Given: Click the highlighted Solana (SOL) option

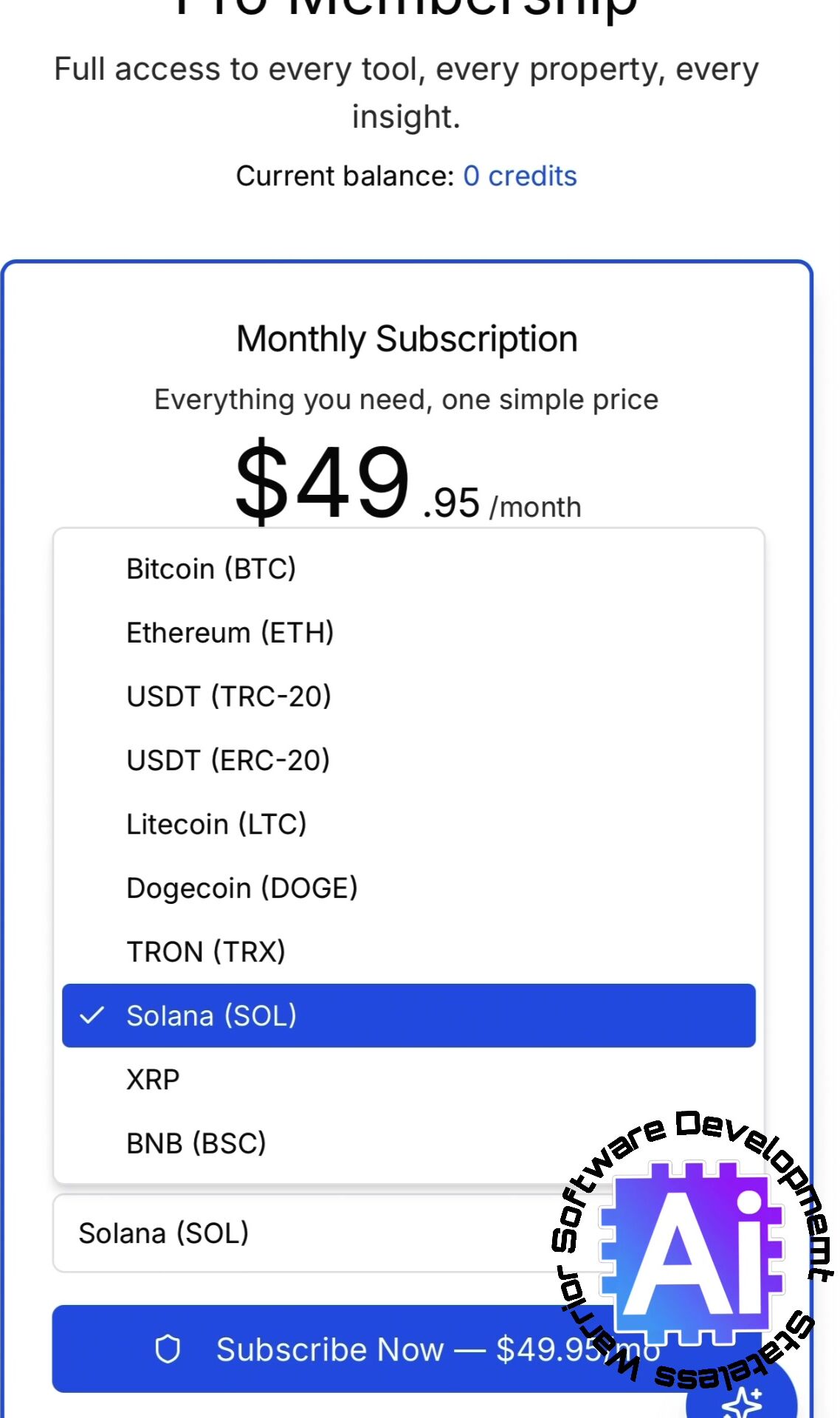Looking at the screenshot, I should 408,1015.
